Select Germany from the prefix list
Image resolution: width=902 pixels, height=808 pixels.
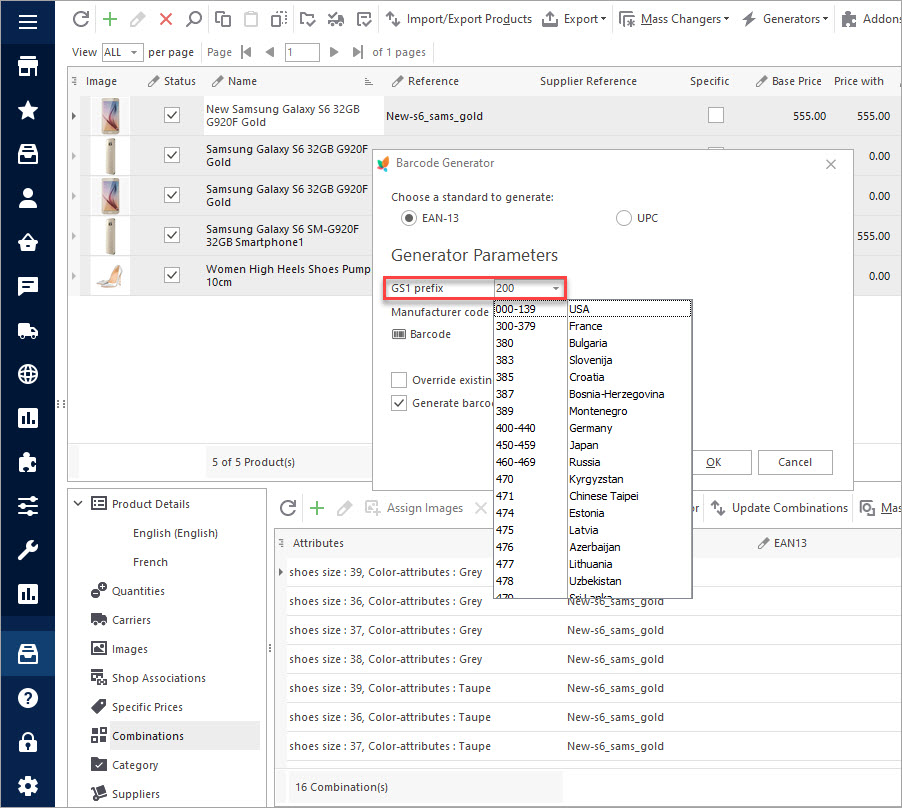pyautogui.click(x=590, y=428)
